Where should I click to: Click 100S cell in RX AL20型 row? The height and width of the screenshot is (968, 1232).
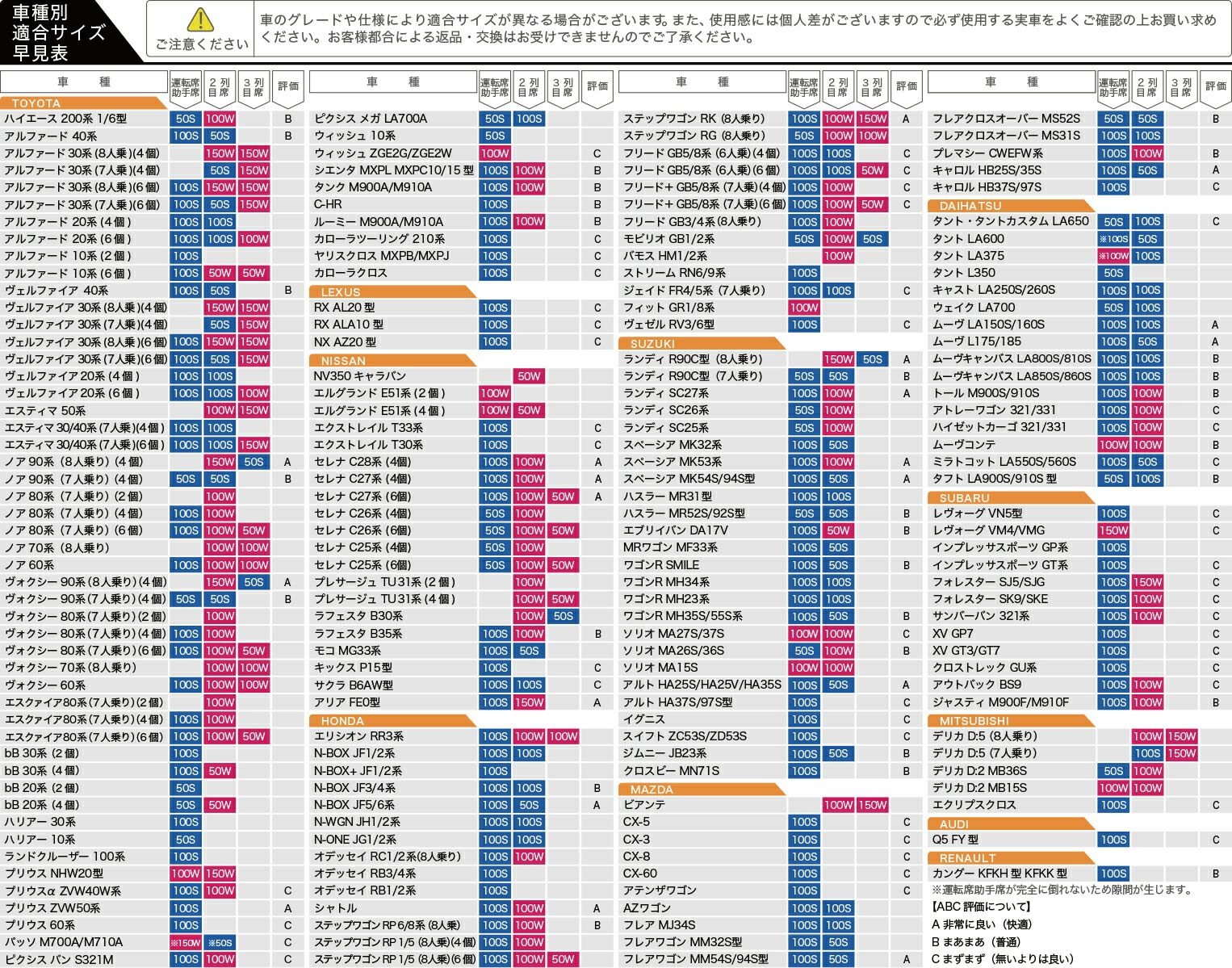pos(495,308)
